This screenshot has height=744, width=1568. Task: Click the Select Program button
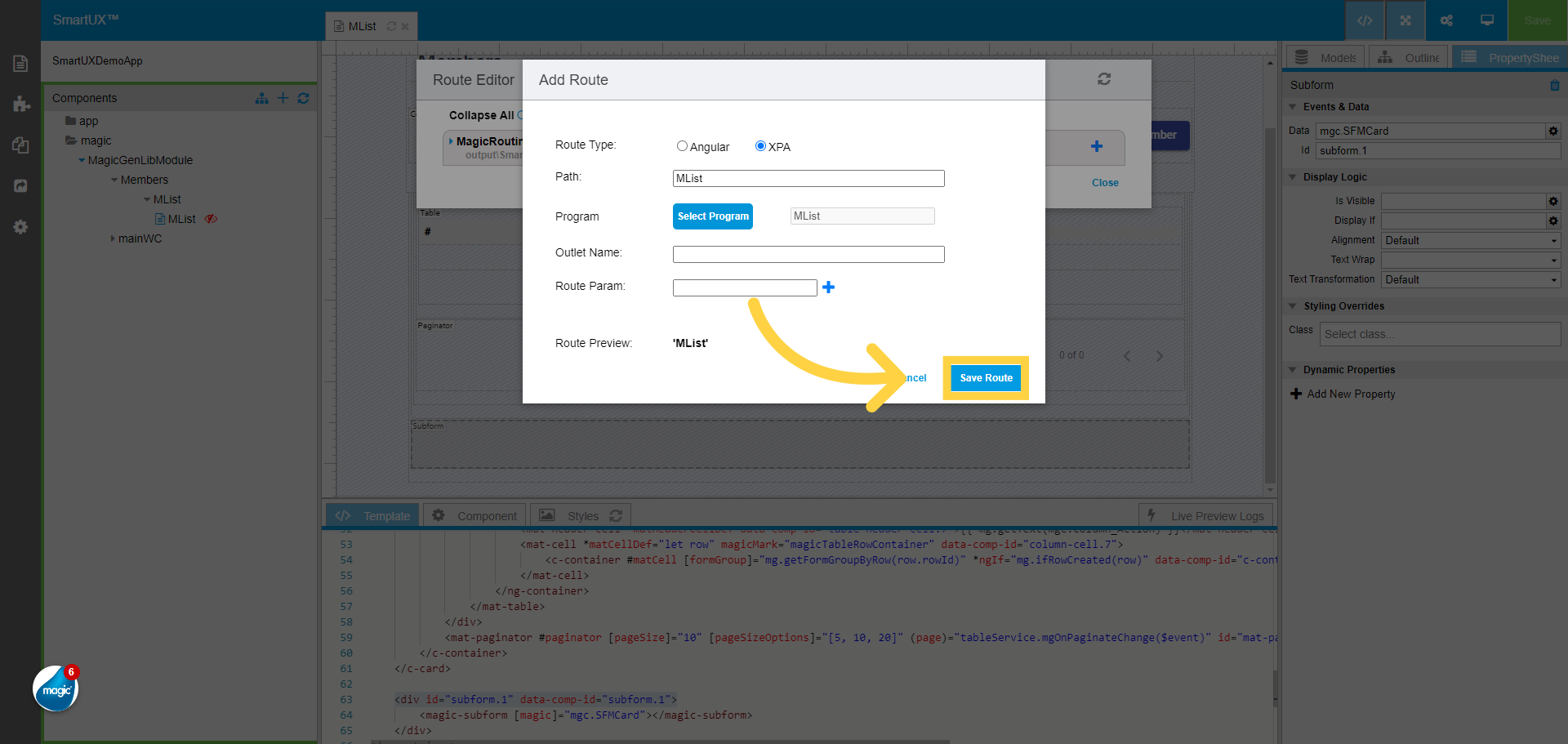[712, 216]
